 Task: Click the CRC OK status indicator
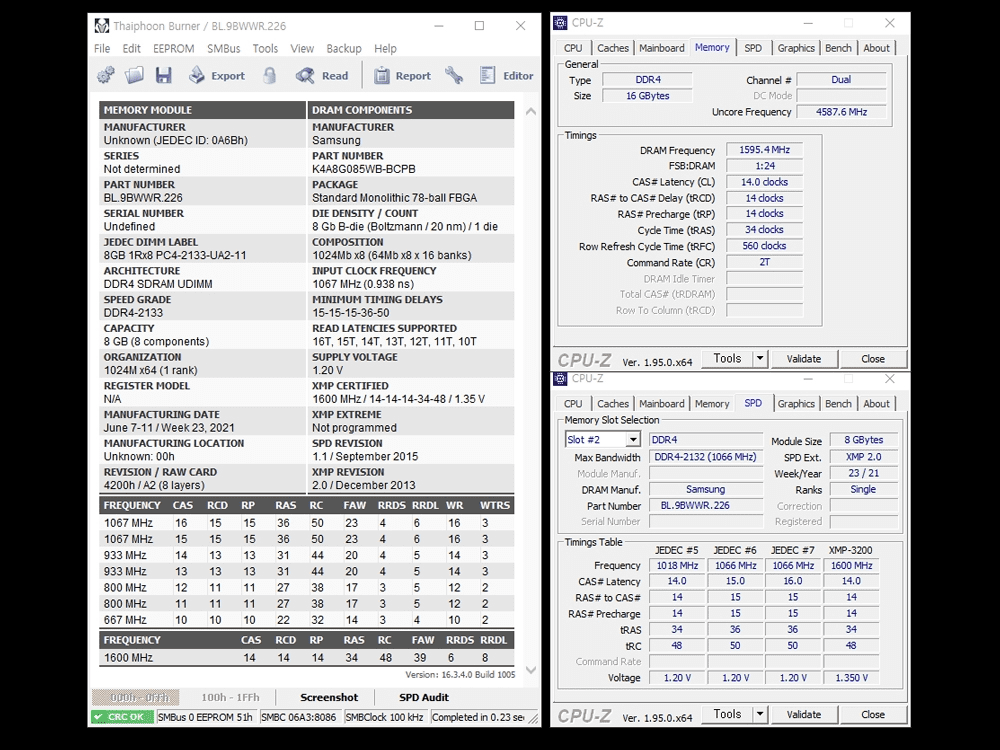(122, 717)
